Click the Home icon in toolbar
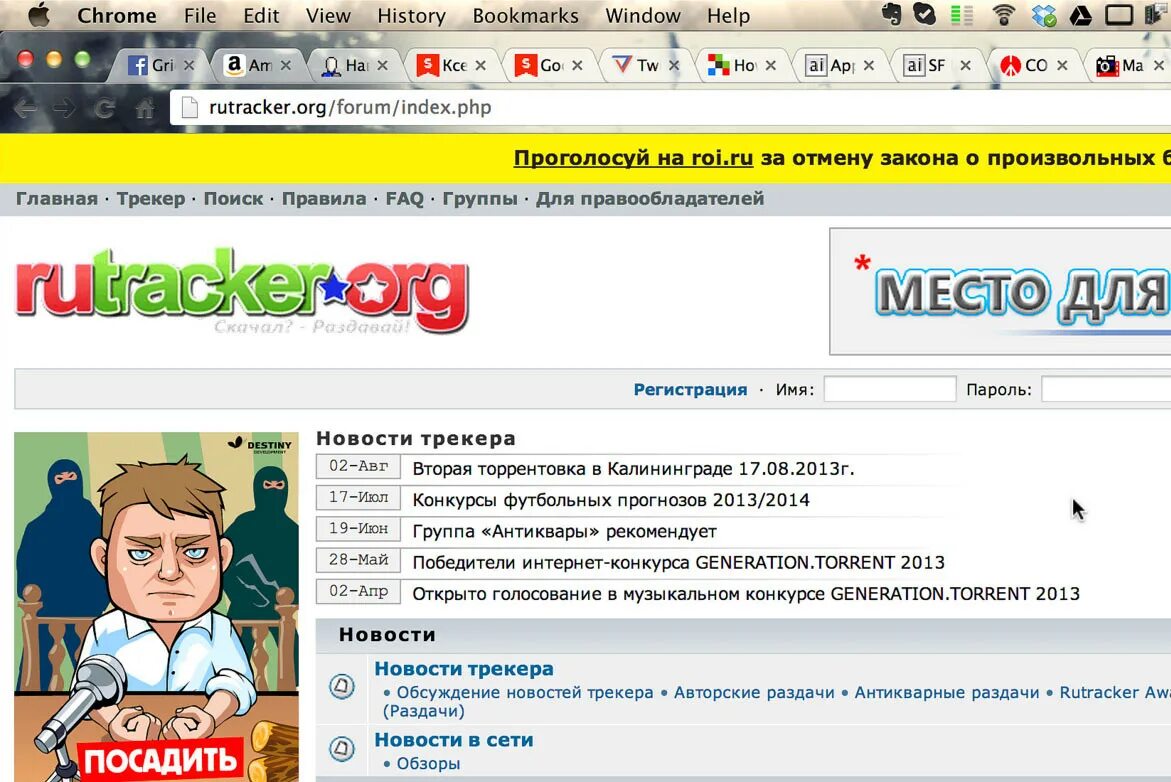1171x782 pixels. [145, 108]
